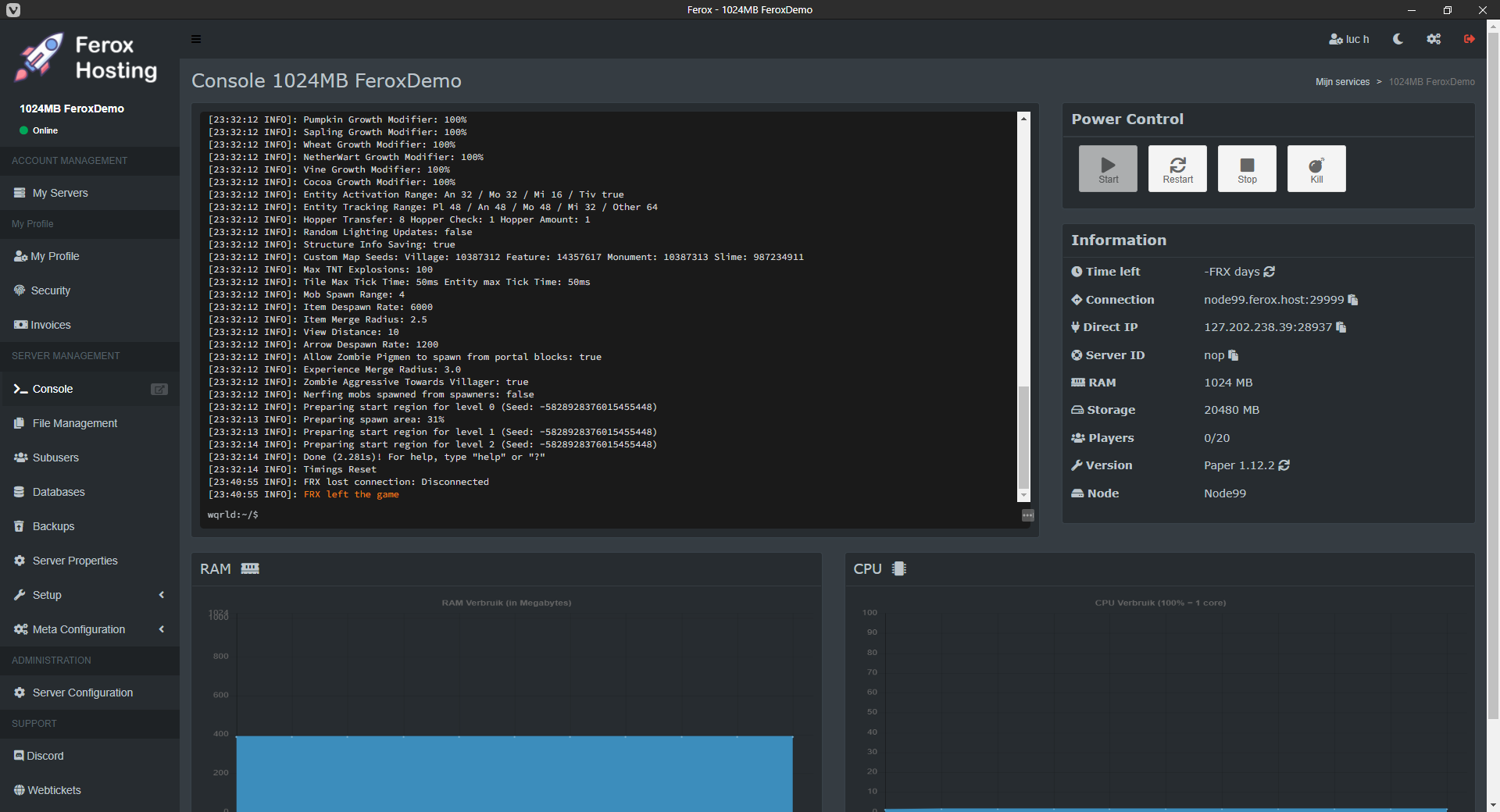The height and width of the screenshot is (812, 1500).
Task: Click the red logout icon
Action: tap(1470, 39)
